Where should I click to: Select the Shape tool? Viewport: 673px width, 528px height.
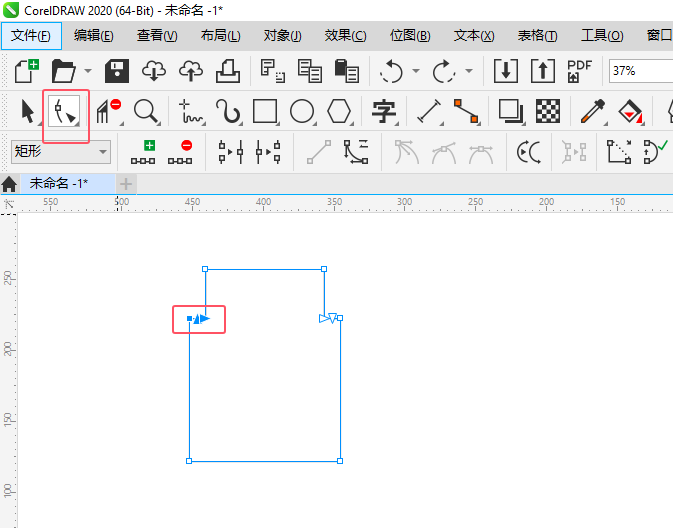coord(64,112)
